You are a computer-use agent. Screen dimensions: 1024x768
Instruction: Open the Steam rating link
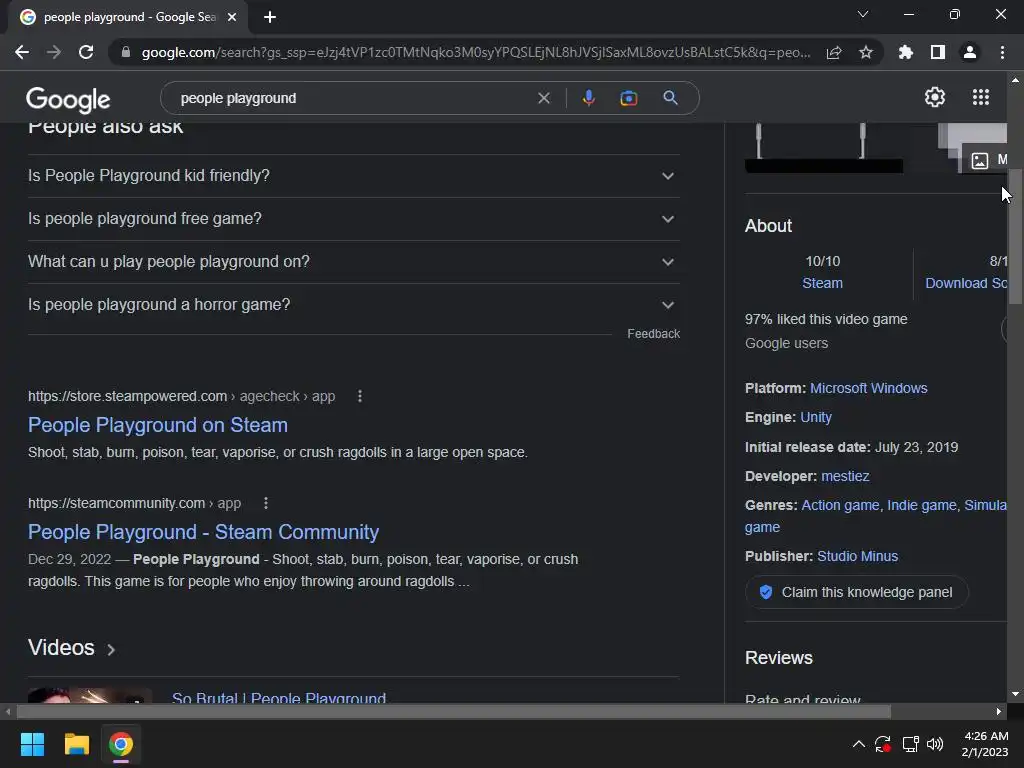(822, 283)
